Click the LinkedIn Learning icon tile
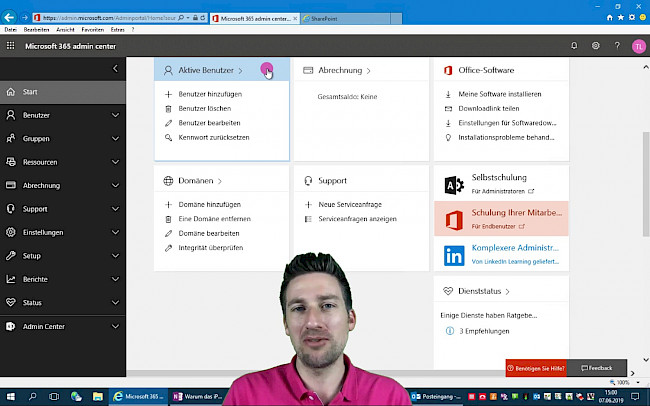This screenshot has width=650, height=406. point(453,255)
